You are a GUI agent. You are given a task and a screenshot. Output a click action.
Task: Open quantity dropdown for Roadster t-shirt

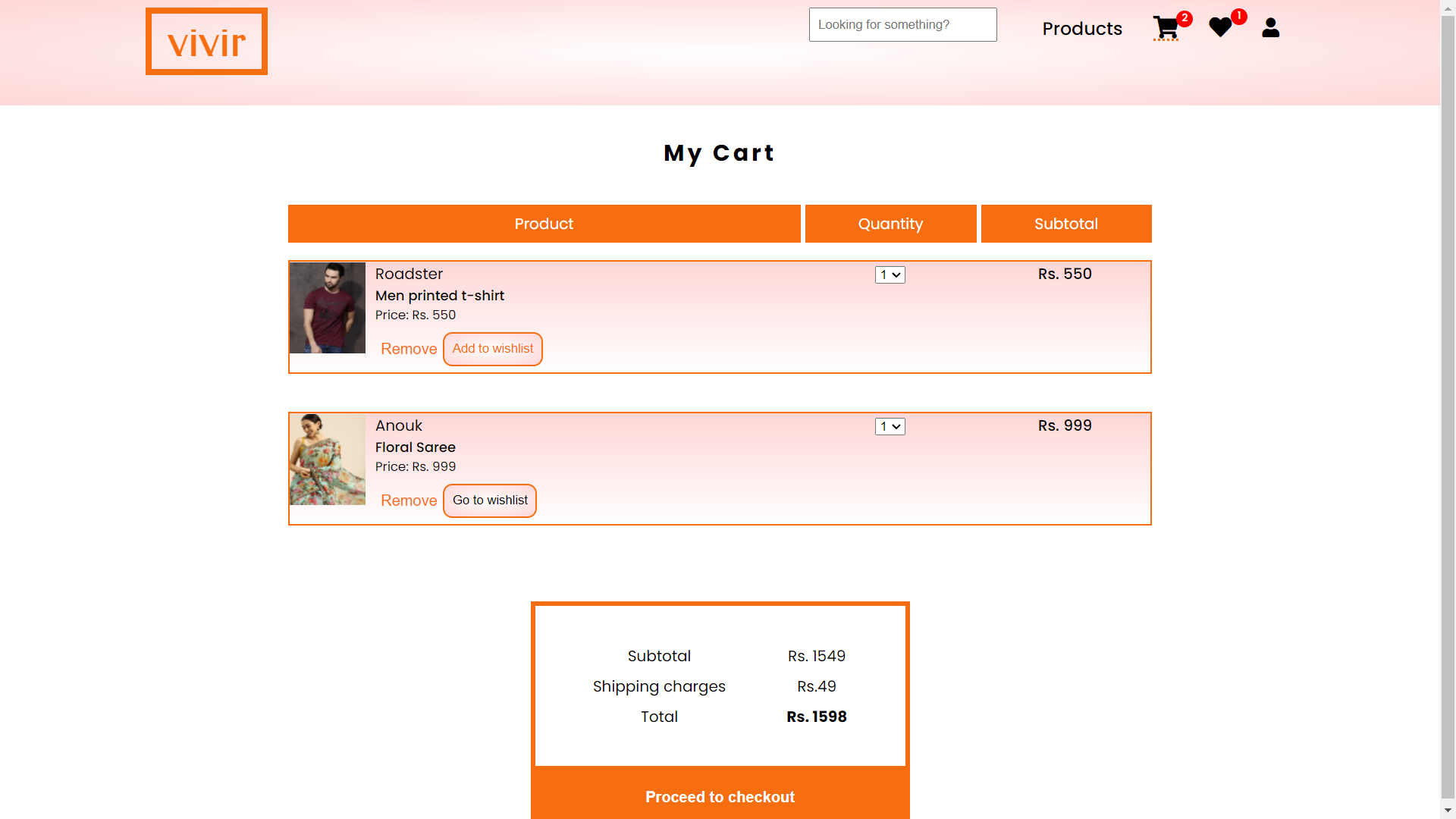(890, 275)
